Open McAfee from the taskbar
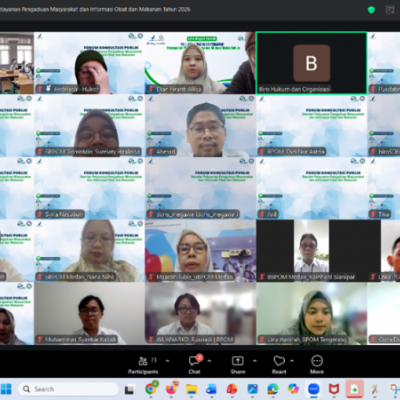Image resolution: width=400 pixels, height=400 pixels. 334,389
